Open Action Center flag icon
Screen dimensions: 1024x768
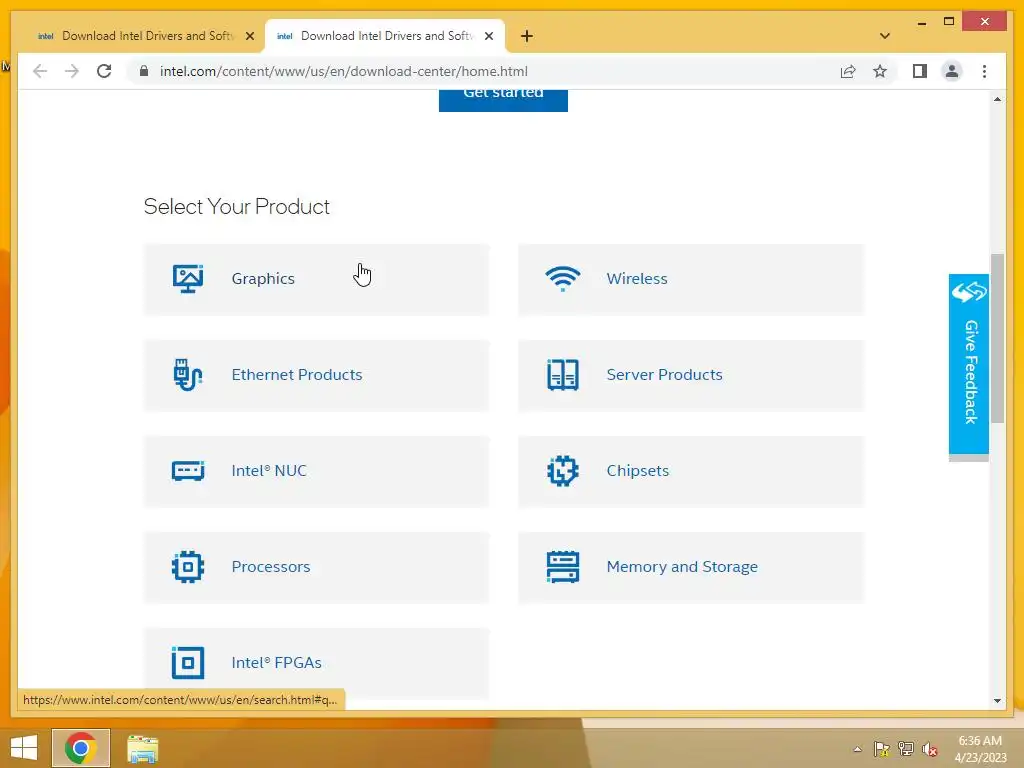click(x=882, y=749)
